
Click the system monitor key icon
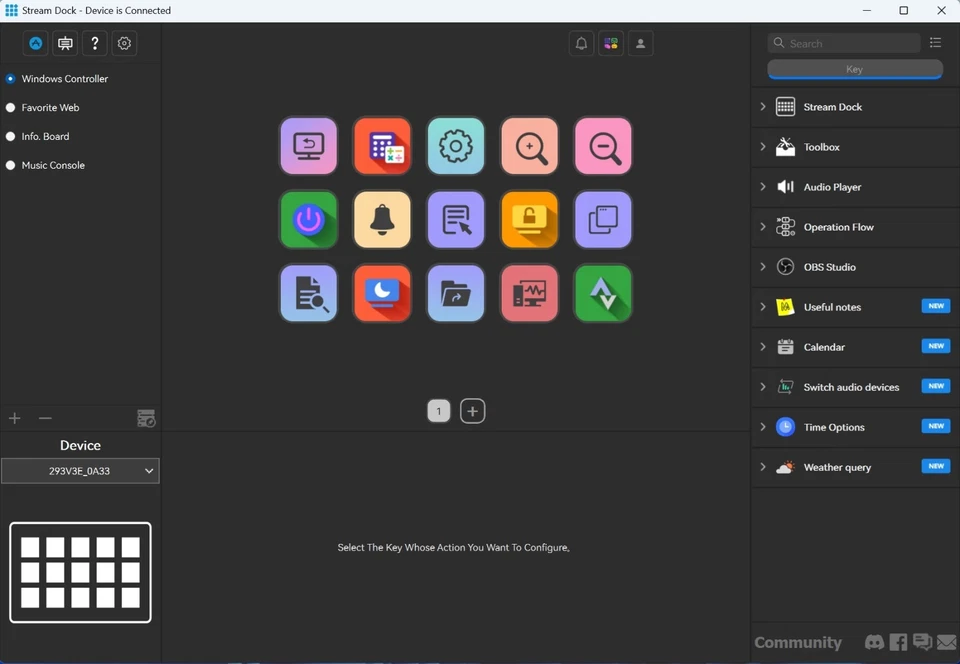pyautogui.click(x=529, y=293)
